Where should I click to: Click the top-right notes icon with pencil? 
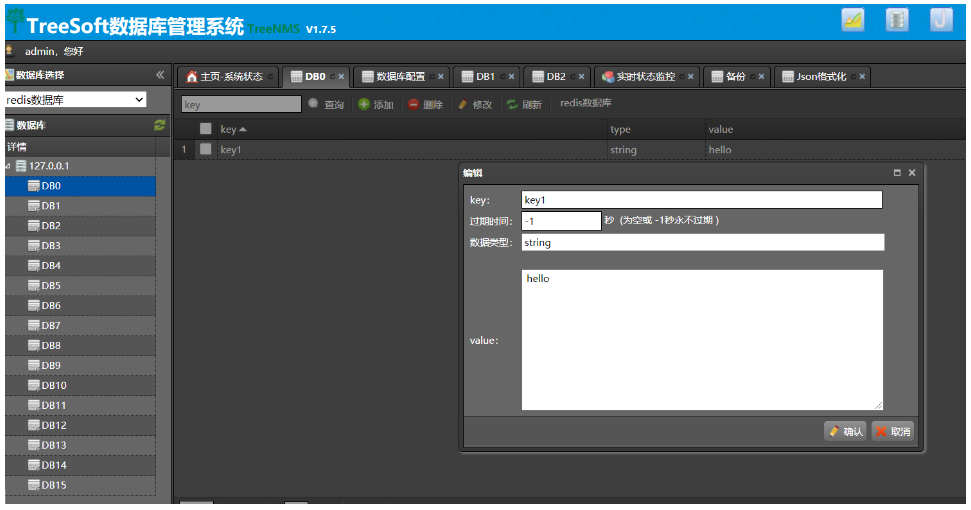853,19
